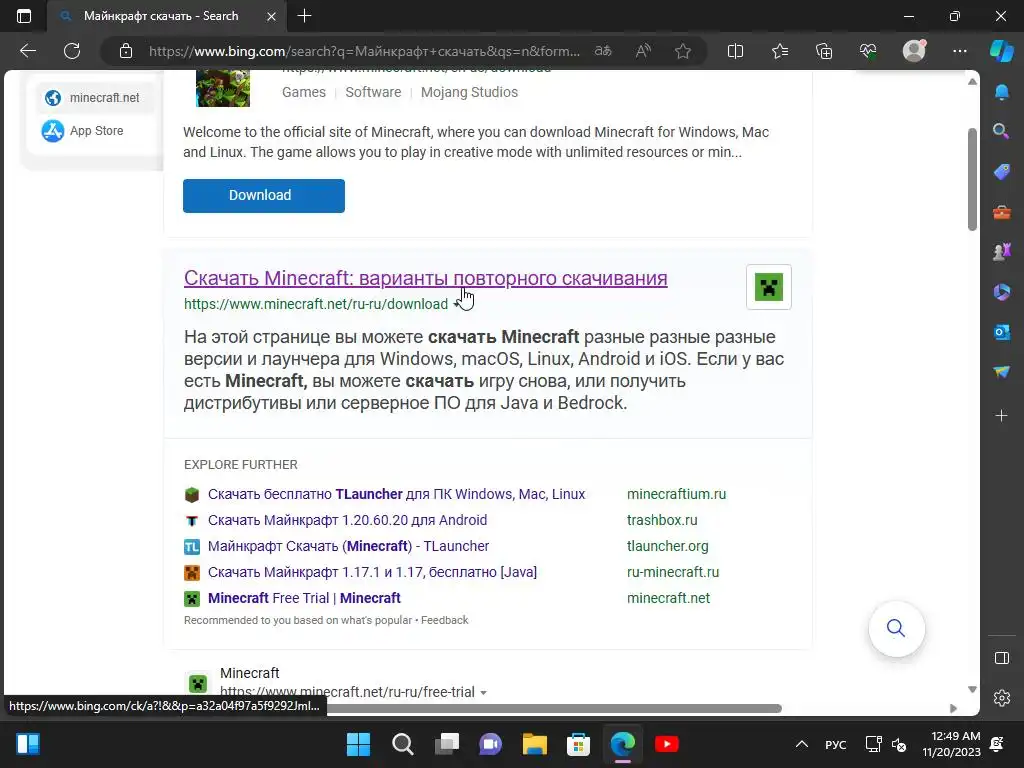Viewport: 1024px width, 768px height.
Task: Click the Feedback link
Action: tap(444, 620)
